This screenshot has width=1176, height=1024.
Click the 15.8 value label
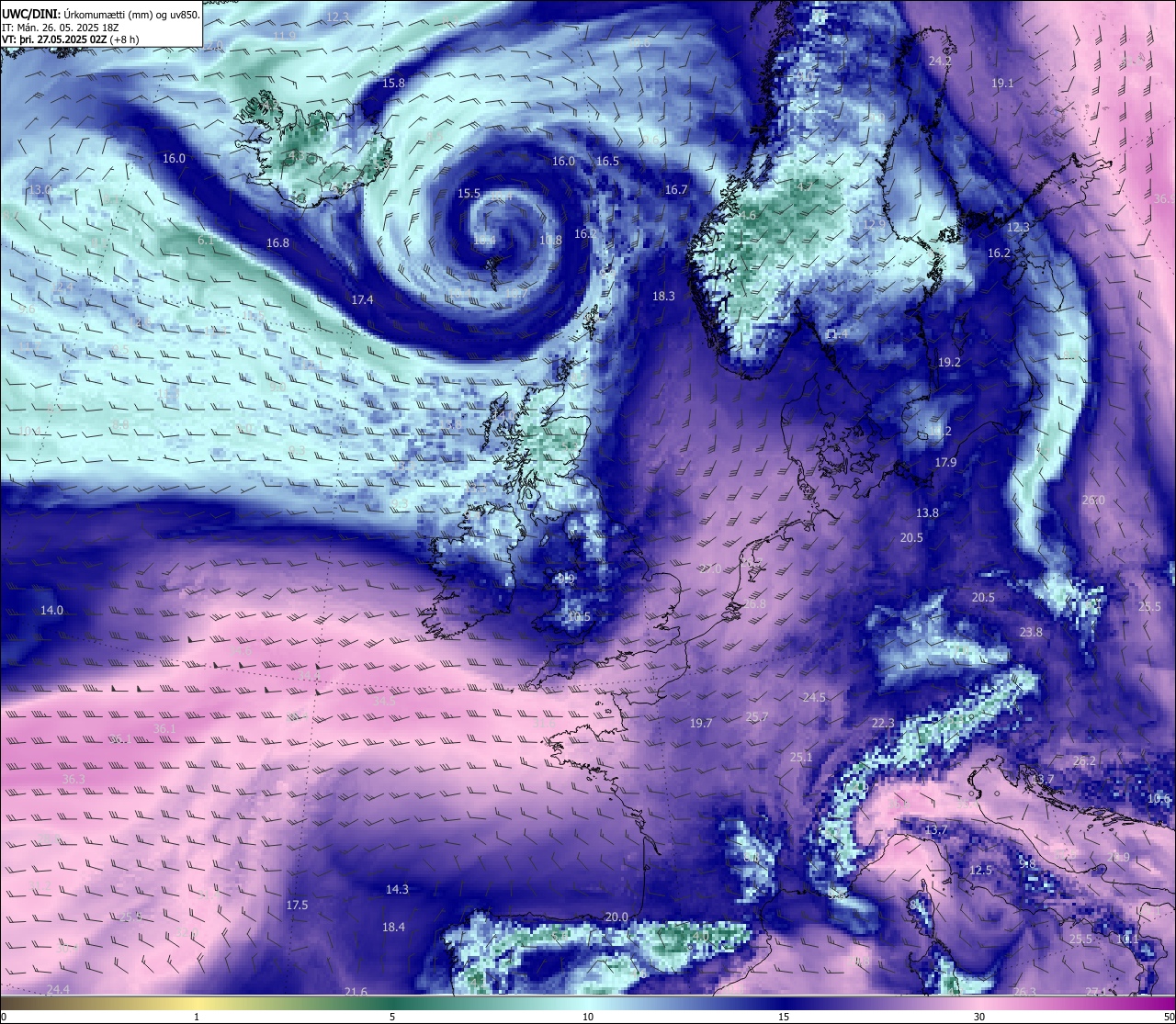[393, 83]
